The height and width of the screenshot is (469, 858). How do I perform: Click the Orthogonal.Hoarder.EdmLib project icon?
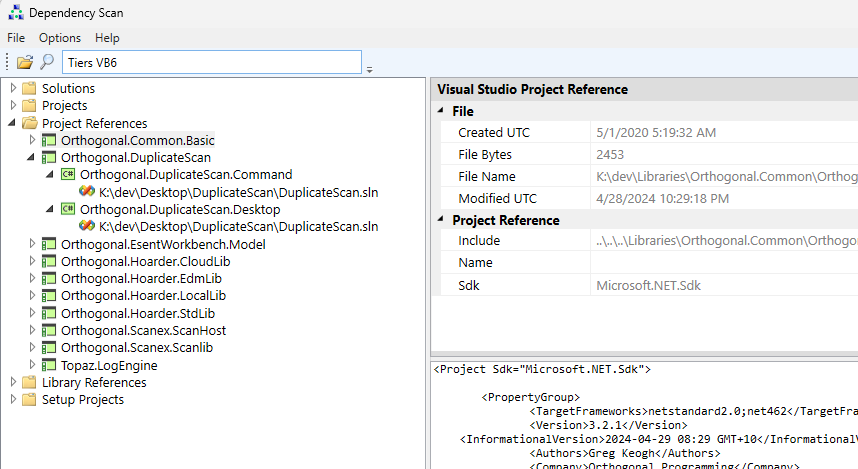tap(49, 279)
